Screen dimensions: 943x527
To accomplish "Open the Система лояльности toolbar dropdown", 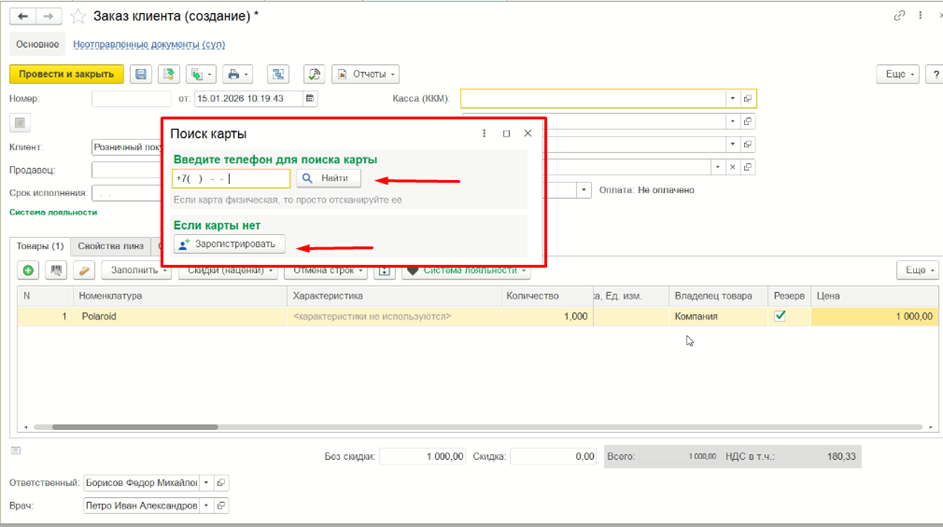I will [466, 270].
